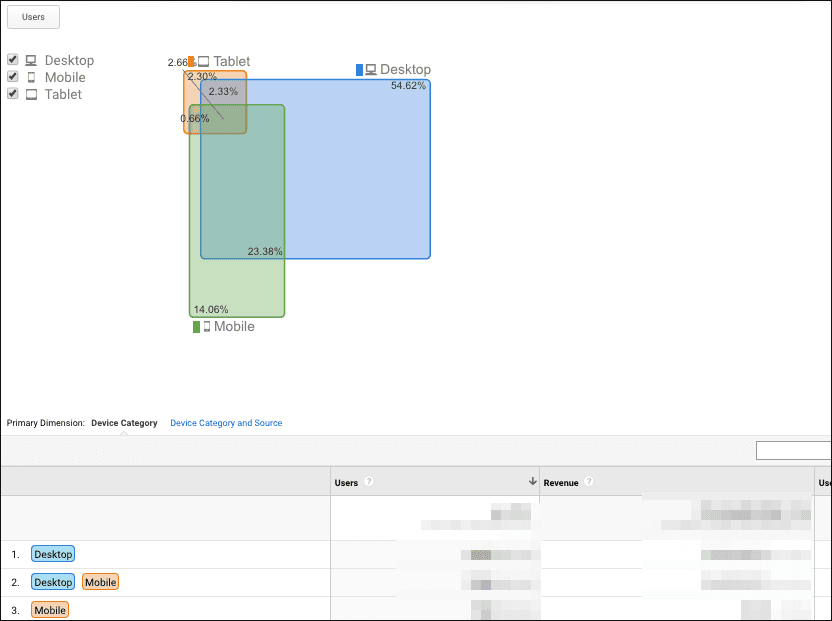Select the desktop icon in the left device list
The height and width of the screenshot is (621, 832).
pos(32,60)
